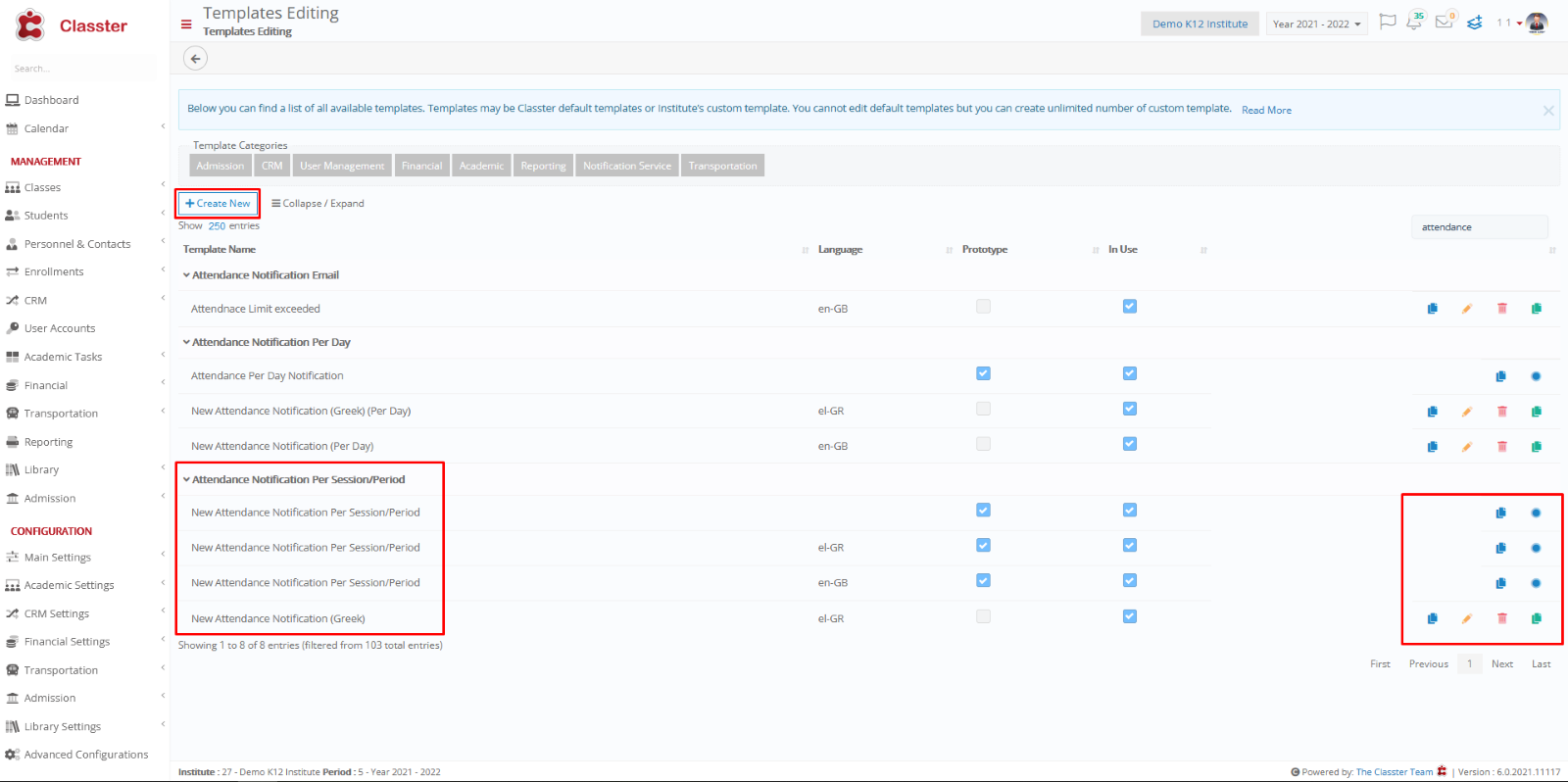Open the user dropdown arrow beside 1 1

(x=1519, y=23)
